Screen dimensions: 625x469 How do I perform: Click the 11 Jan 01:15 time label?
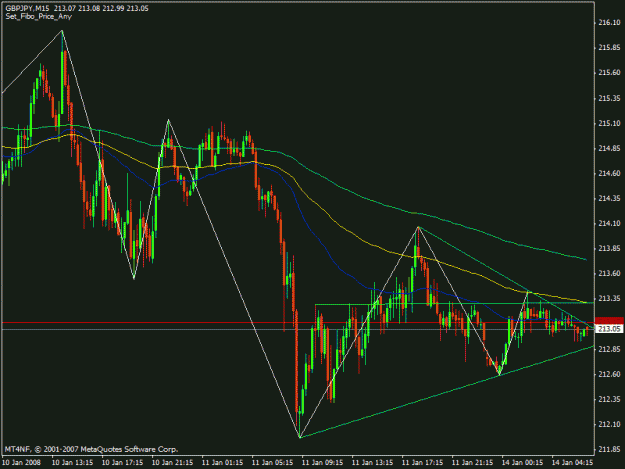pyautogui.click(x=222, y=463)
